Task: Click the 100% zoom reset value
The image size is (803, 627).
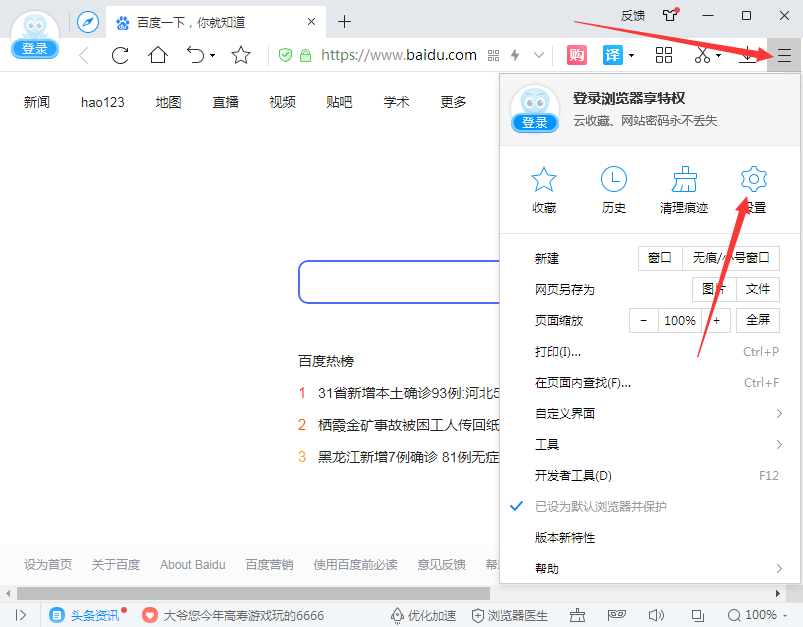Action: coord(680,320)
